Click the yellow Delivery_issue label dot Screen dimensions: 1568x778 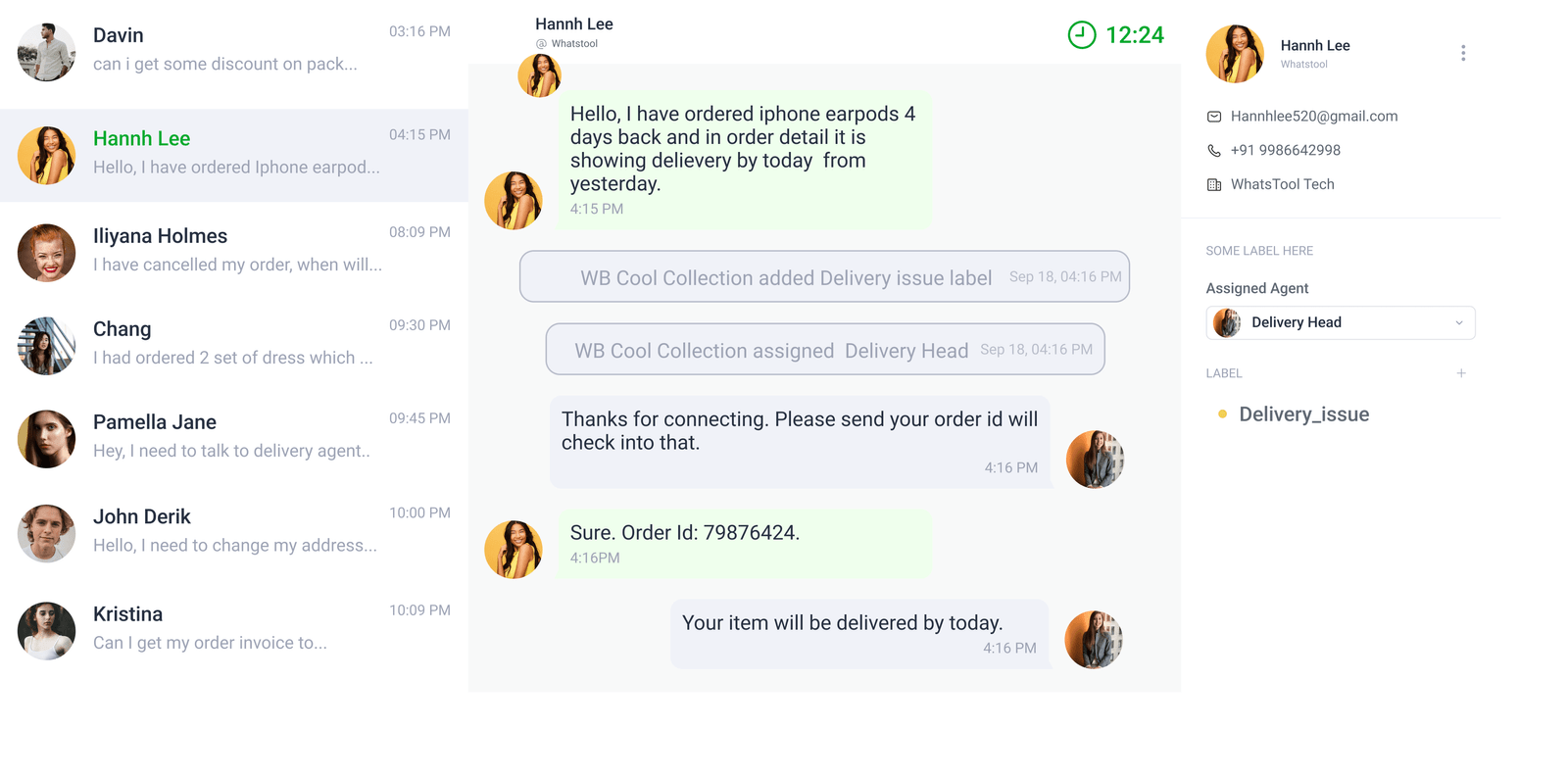point(1222,414)
